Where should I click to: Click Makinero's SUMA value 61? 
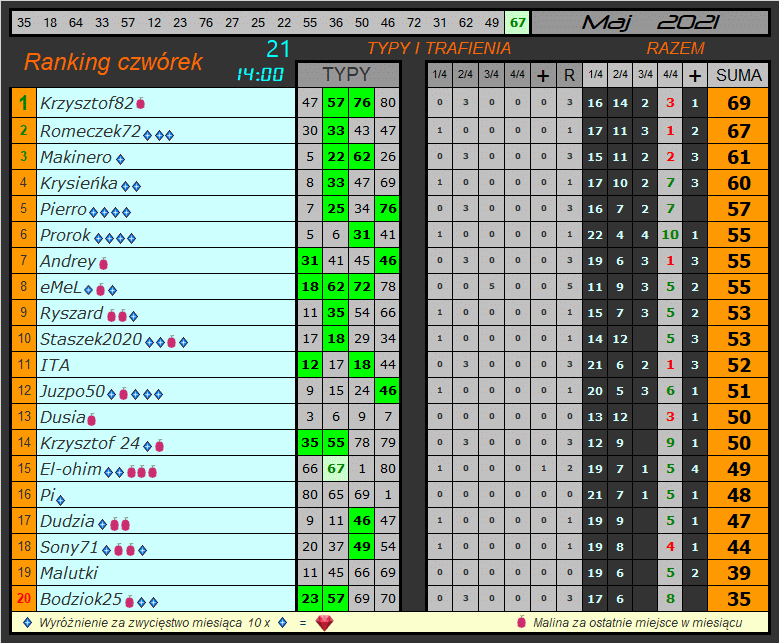738,157
